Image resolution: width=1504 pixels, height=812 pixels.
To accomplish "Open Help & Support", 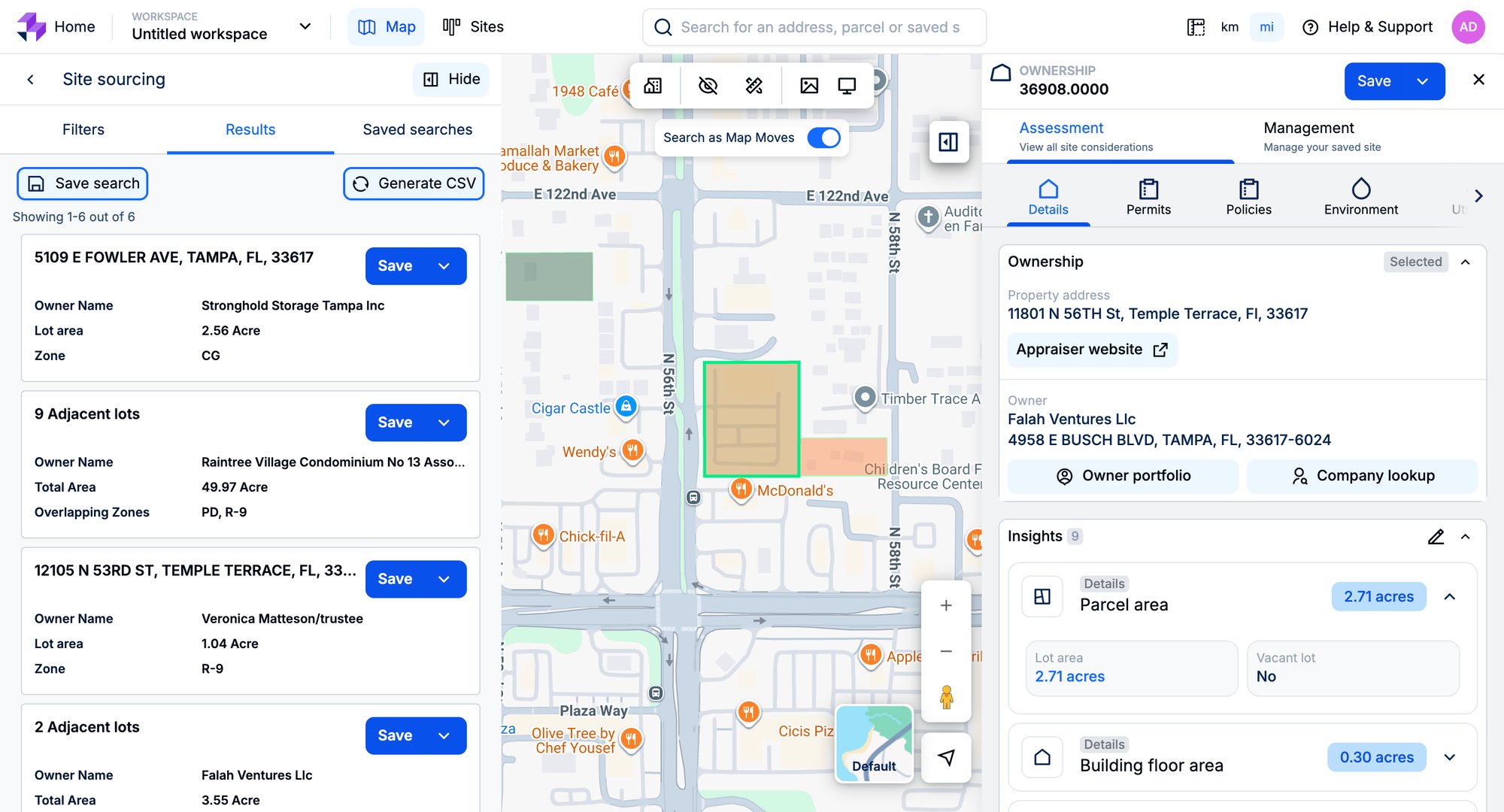I will (1368, 26).
